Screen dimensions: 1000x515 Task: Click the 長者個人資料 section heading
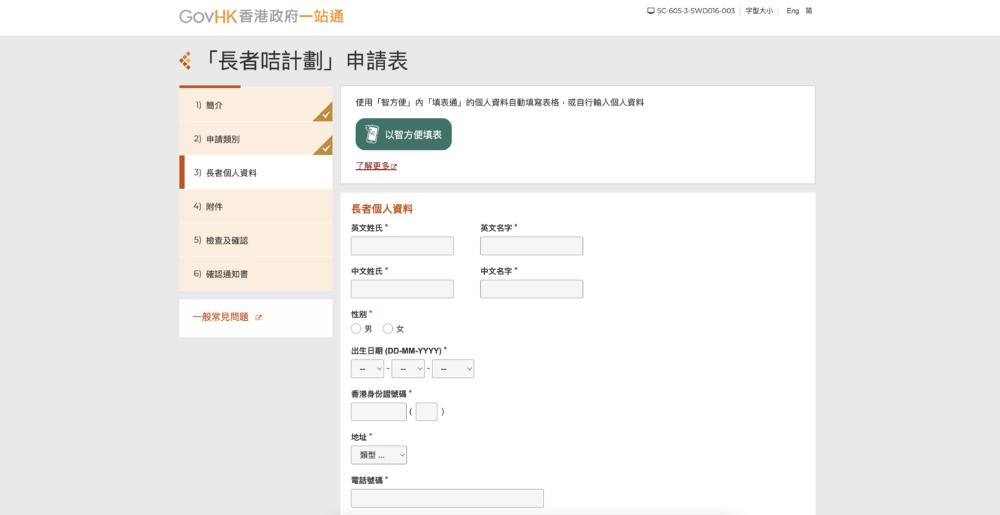[382, 209]
